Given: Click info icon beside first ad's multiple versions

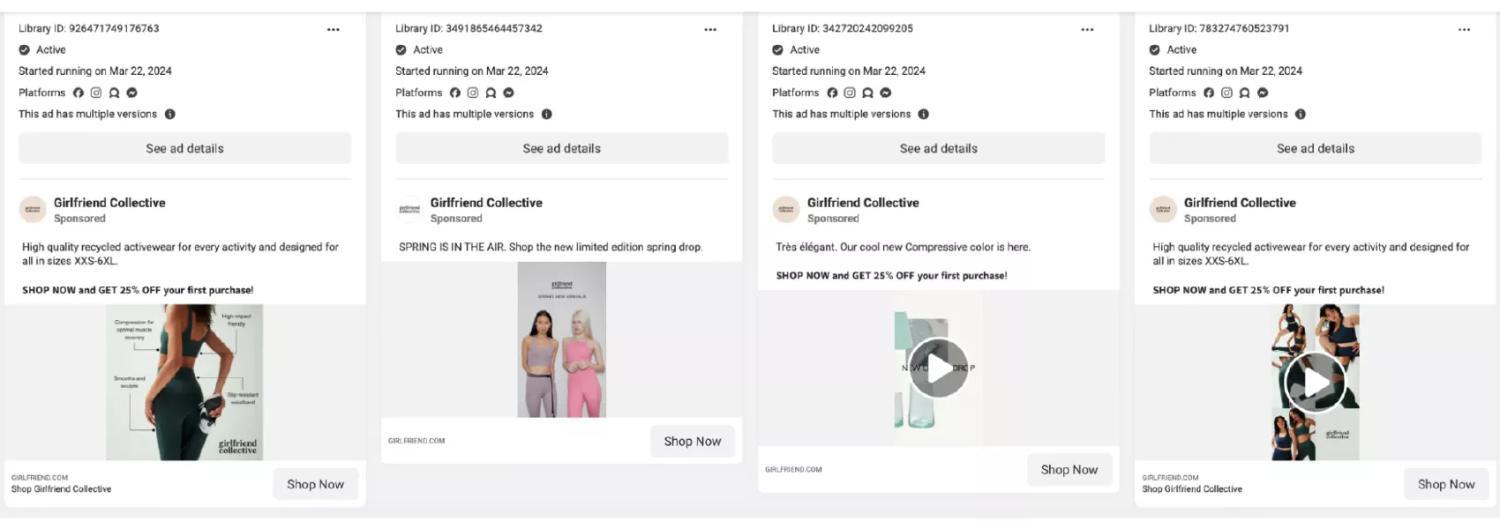Looking at the screenshot, I should (170, 114).
